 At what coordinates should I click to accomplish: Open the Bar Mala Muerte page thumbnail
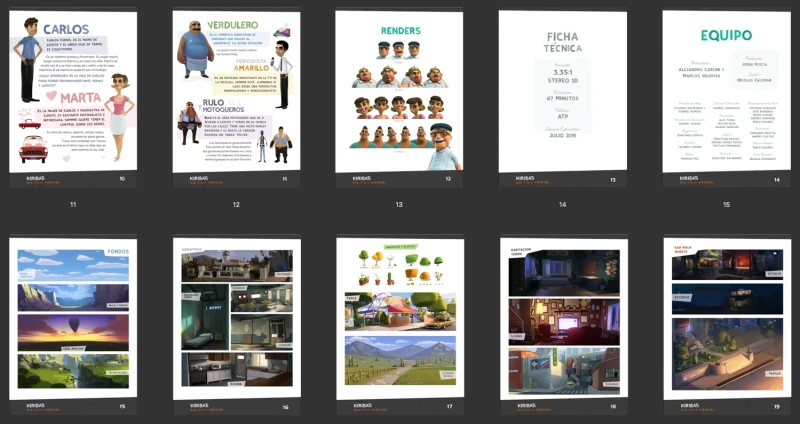coord(728,326)
